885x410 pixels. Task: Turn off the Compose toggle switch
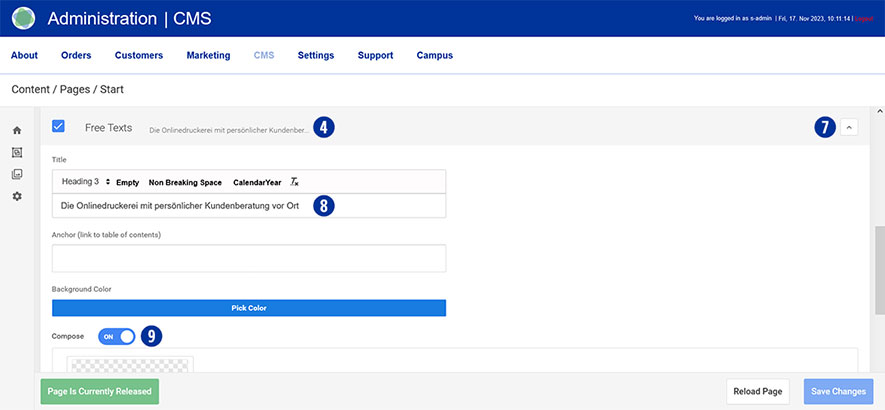tap(116, 336)
